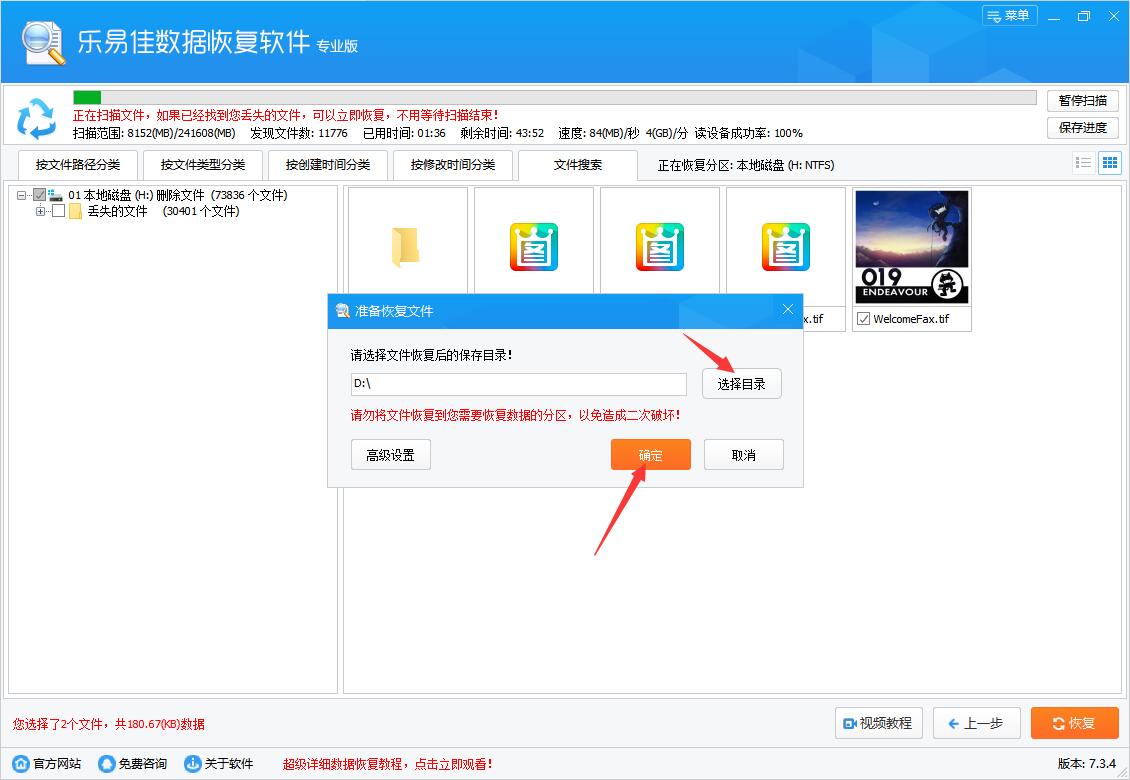This screenshot has width=1130, height=780.
Task: Select the 文件搜索 tab
Action: pos(578,164)
